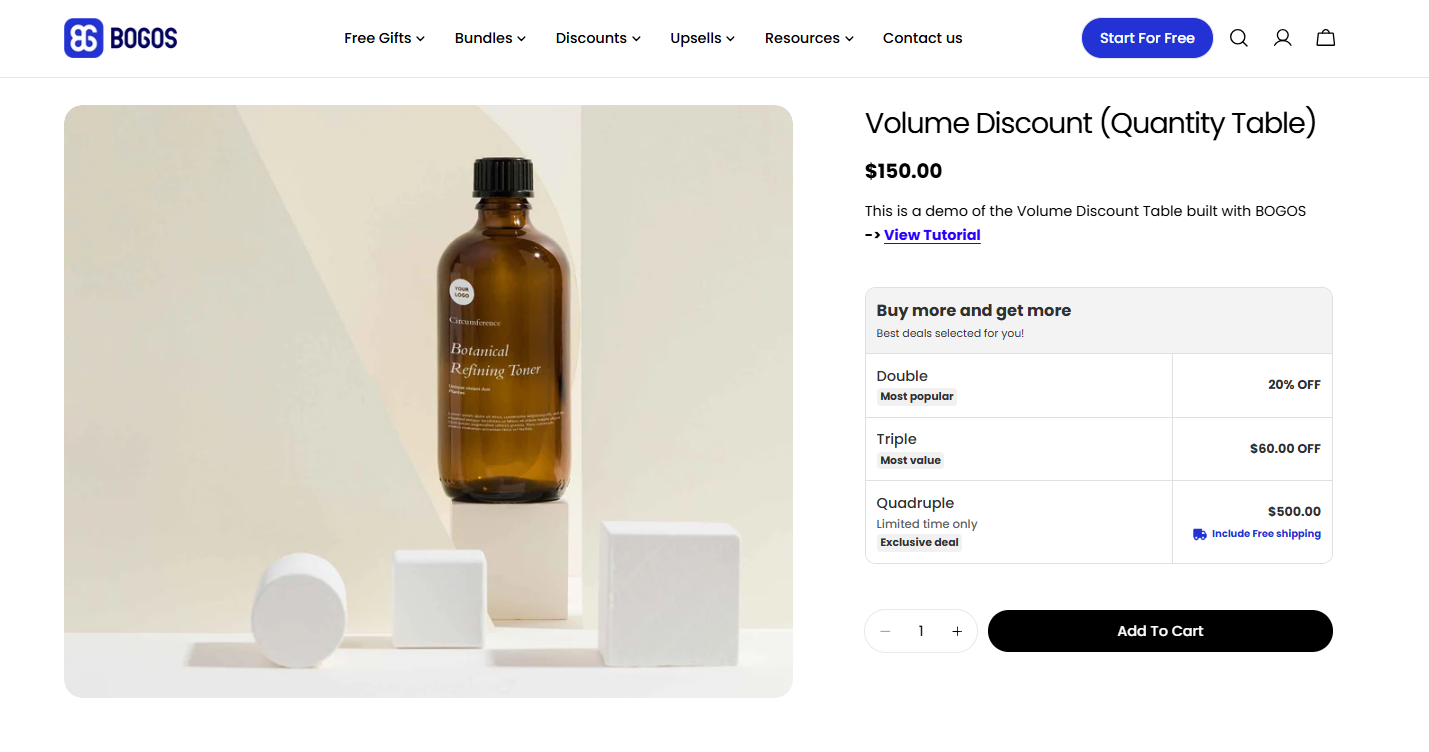Viewport: 1429px width, 752px height.
Task: Select the Triple $60.00 OFF deal
Action: click(x=1098, y=448)
